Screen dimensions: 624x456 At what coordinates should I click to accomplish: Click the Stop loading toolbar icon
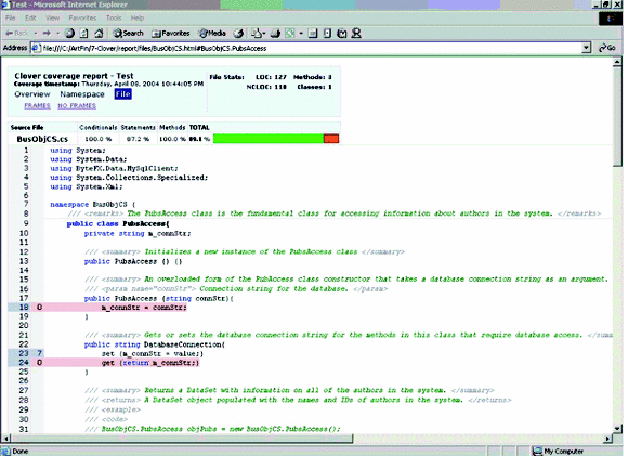[71, 33]
